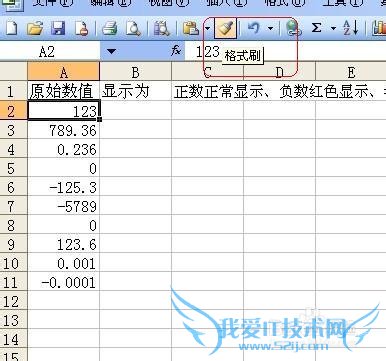Select cell containing 原始数值
The image size is (386, 361).
pyautogui.click(x=63, y=91)
